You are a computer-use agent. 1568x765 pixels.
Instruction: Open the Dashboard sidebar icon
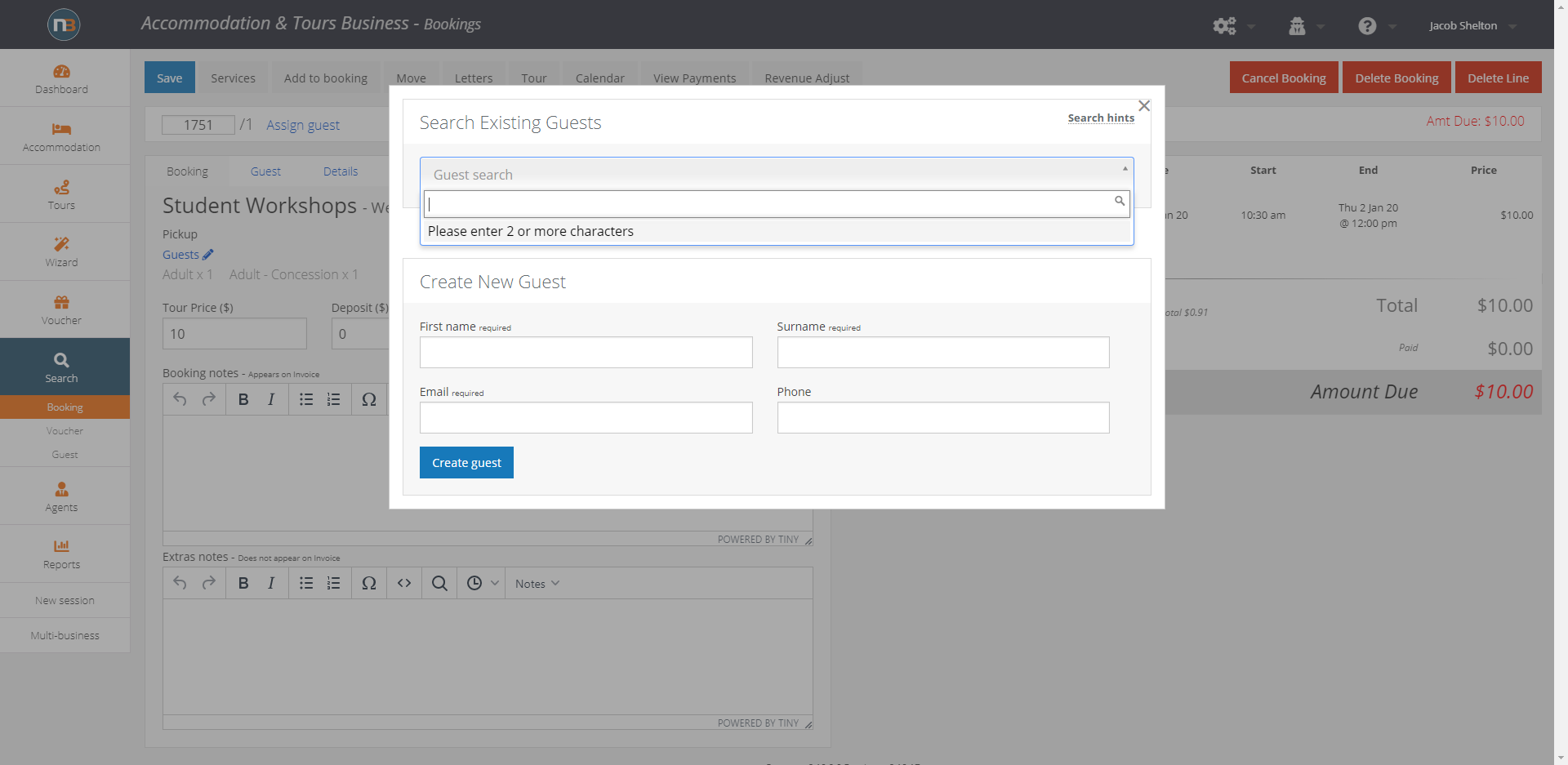61,78
